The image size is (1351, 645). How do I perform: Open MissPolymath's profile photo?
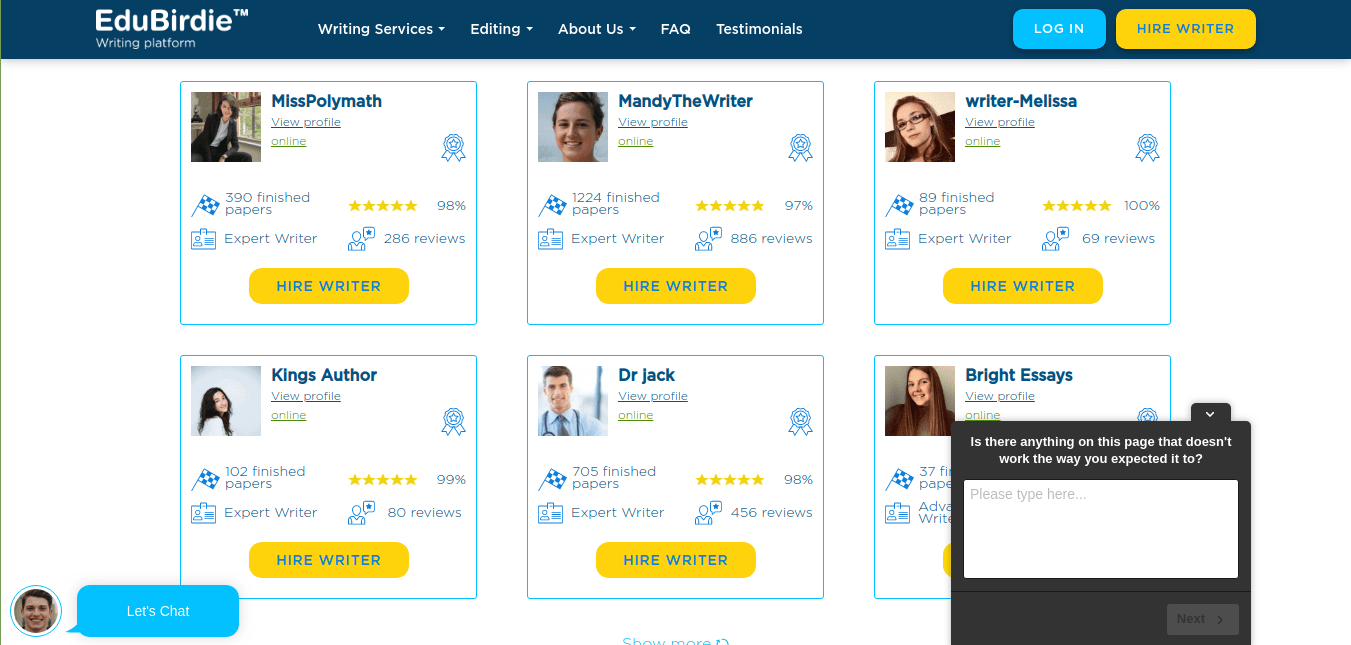(226, 127)
